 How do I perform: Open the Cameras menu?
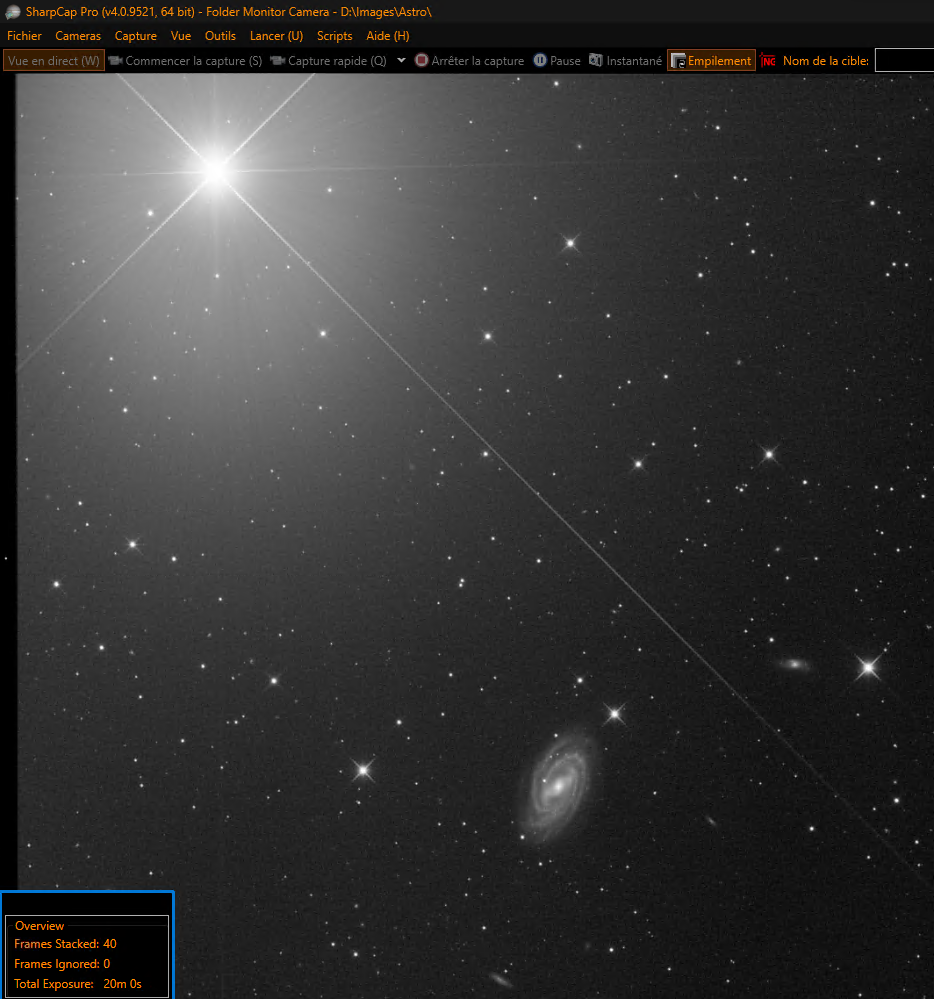point(78,36)
